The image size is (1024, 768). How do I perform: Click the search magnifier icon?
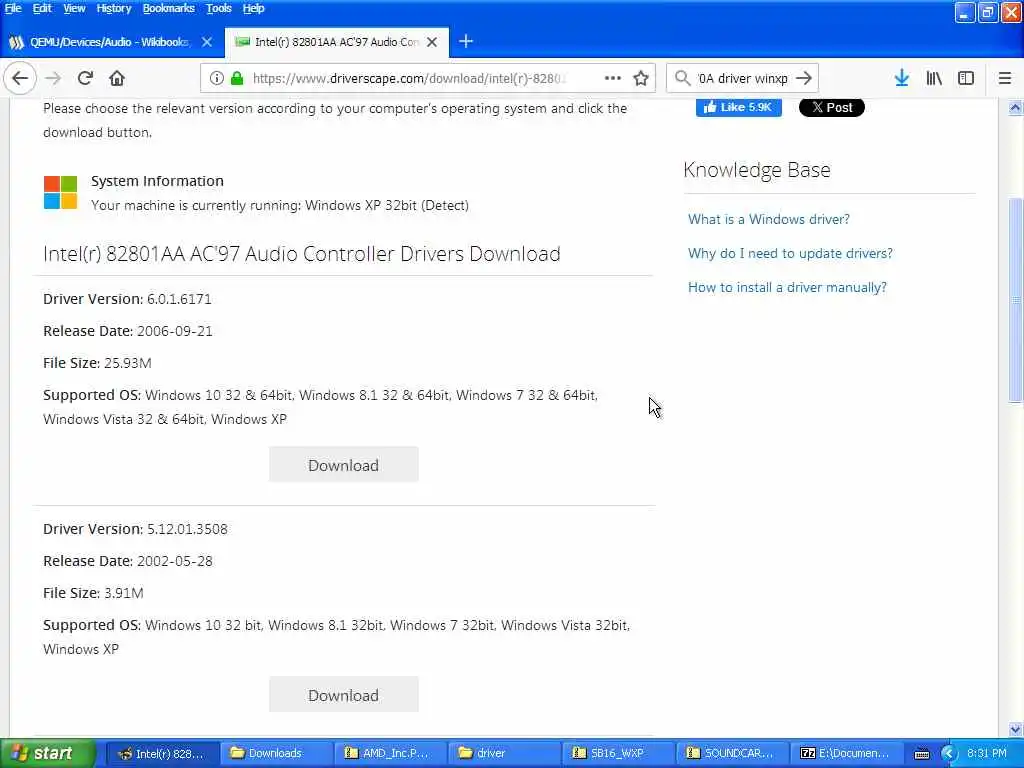point(682,78)
